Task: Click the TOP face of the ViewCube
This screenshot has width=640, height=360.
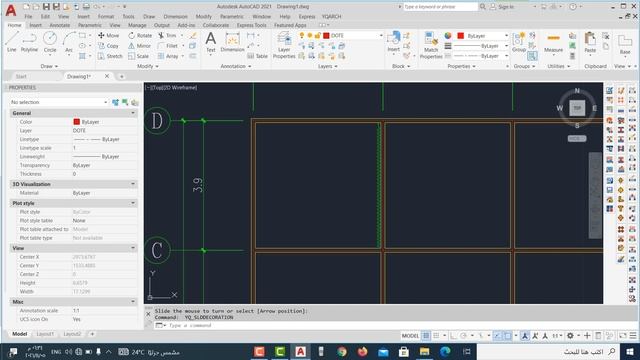Action: click(x=577, y=108)
